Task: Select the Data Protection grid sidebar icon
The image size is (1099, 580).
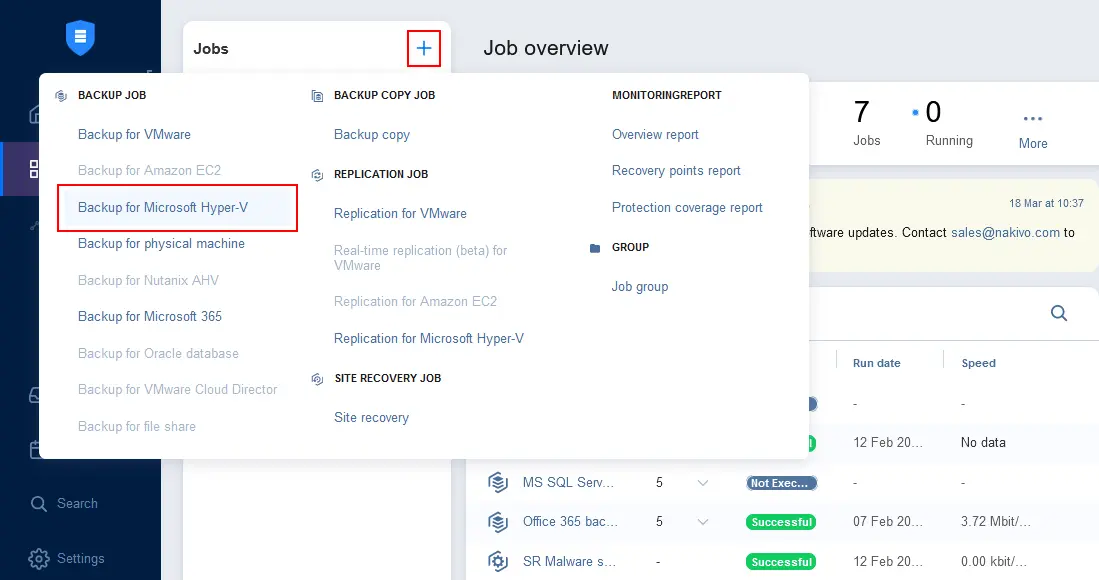Action: [x=33, y=169]
